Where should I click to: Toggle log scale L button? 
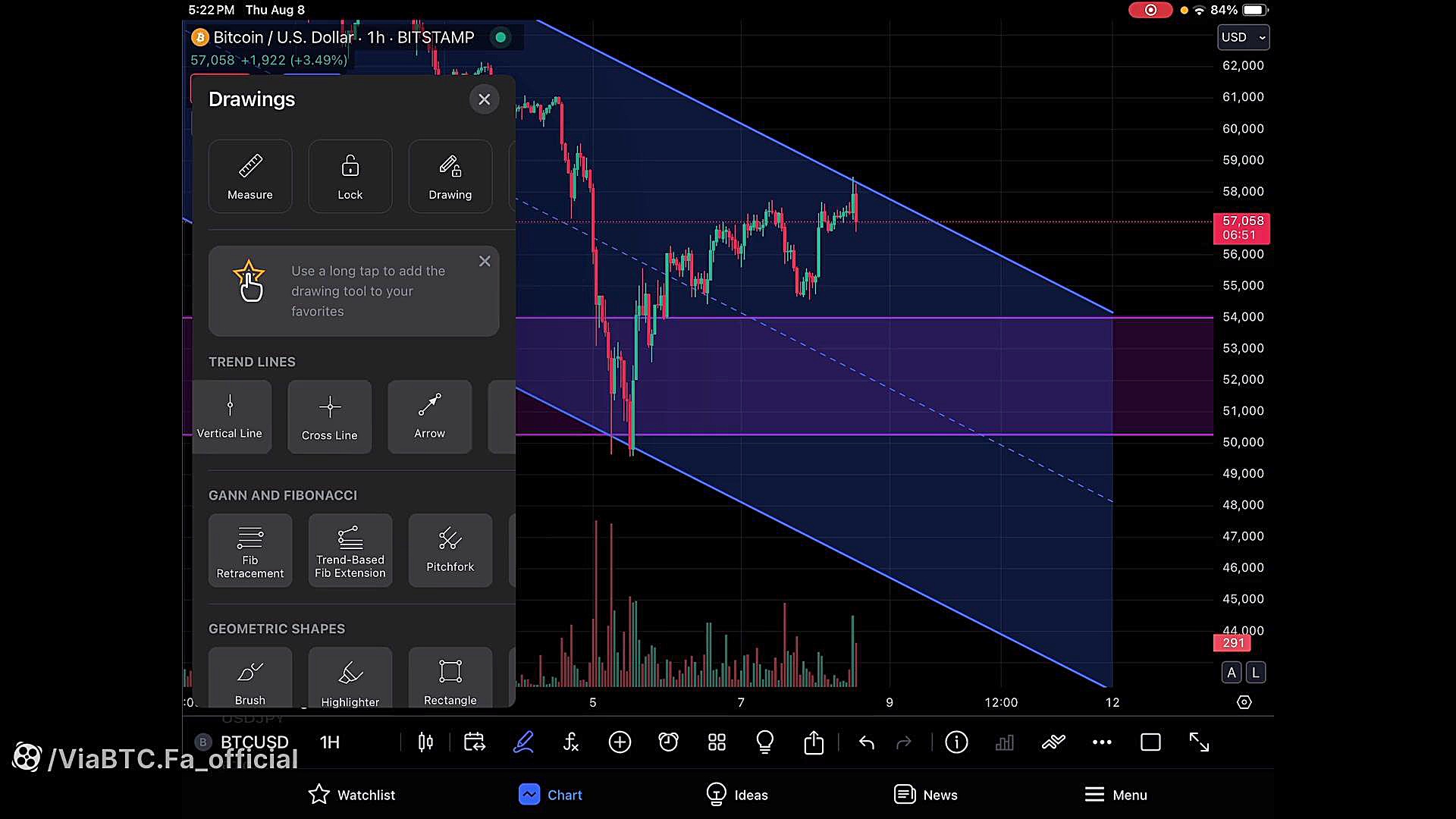click(1256, 673)
